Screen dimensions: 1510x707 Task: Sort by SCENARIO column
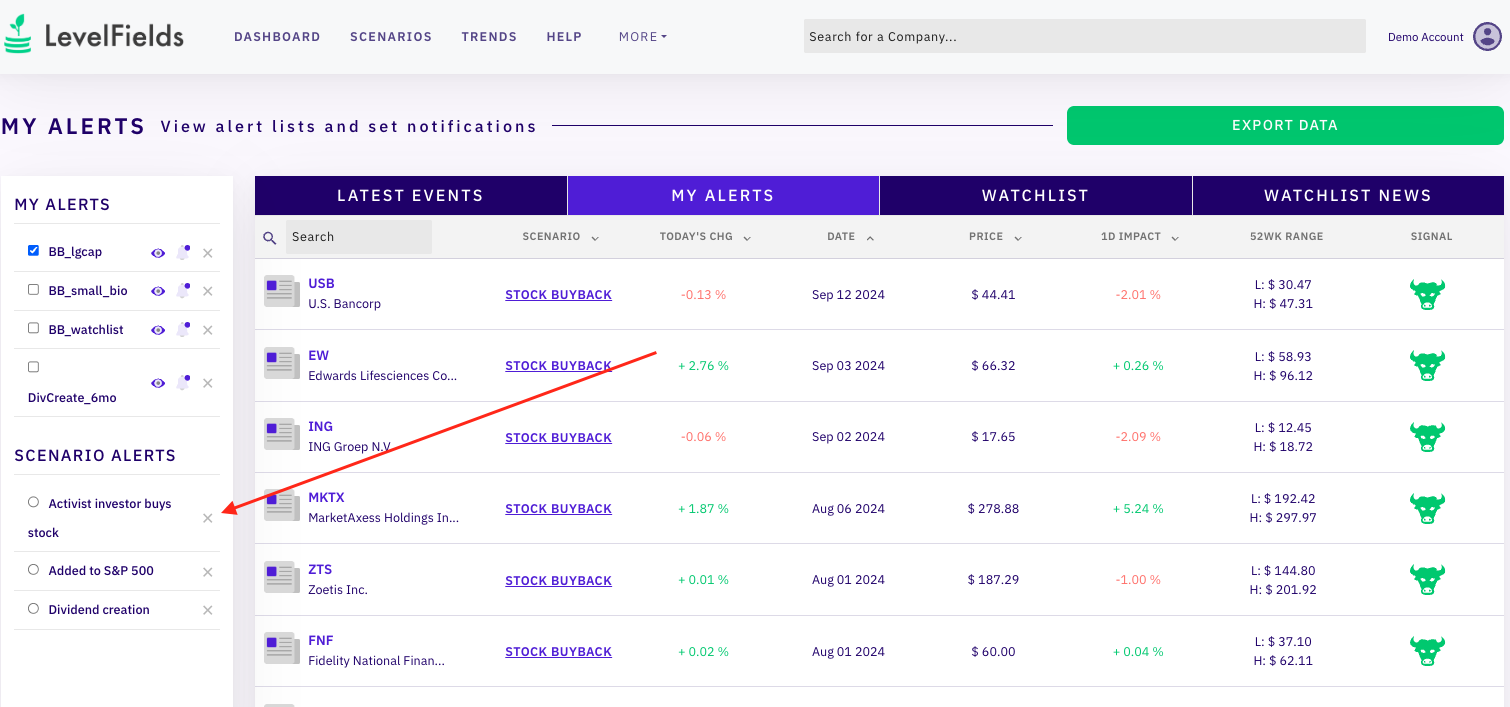(561, 237)
